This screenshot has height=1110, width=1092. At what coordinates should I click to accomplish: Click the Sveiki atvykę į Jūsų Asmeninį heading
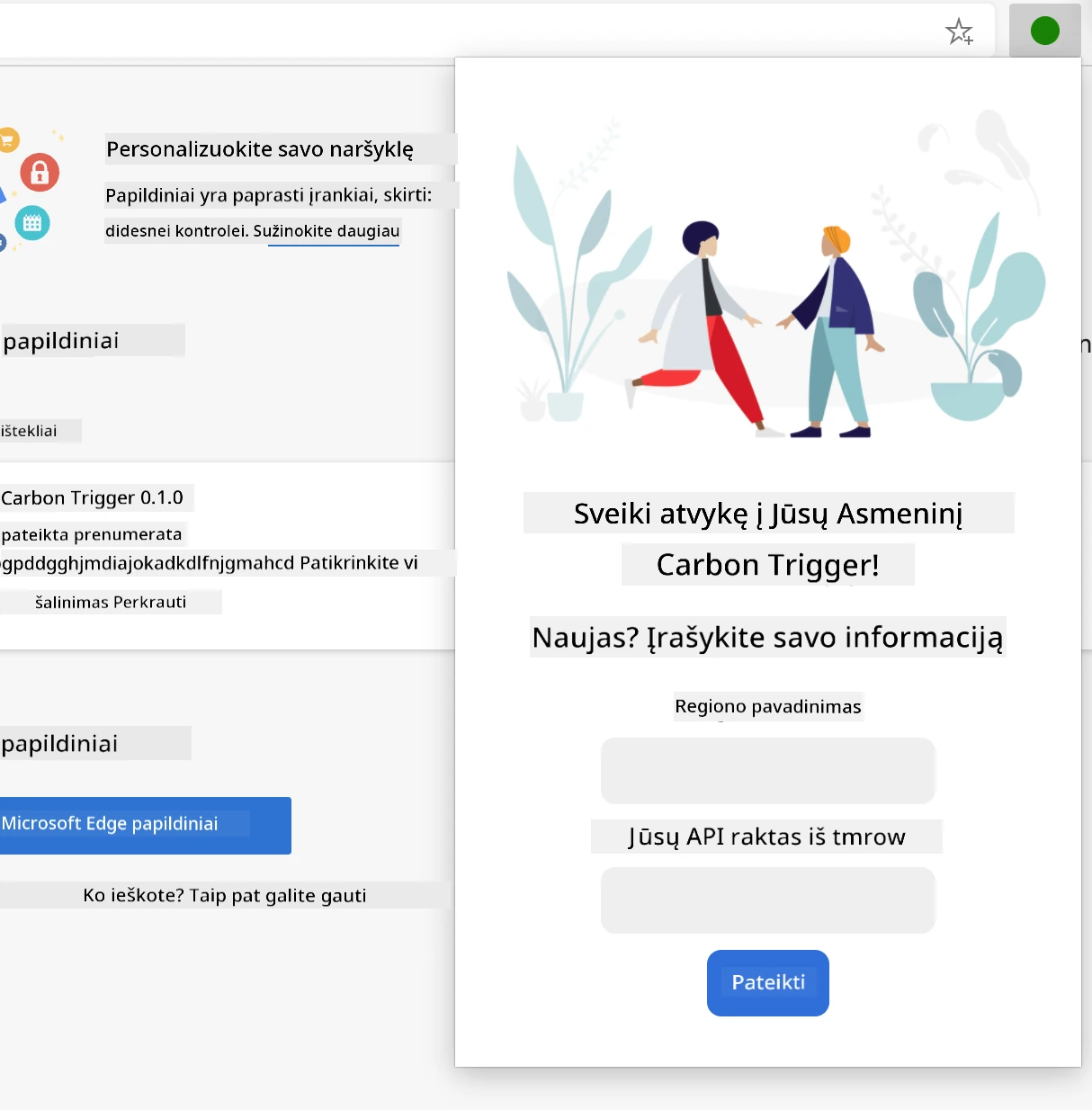[768, 514]
